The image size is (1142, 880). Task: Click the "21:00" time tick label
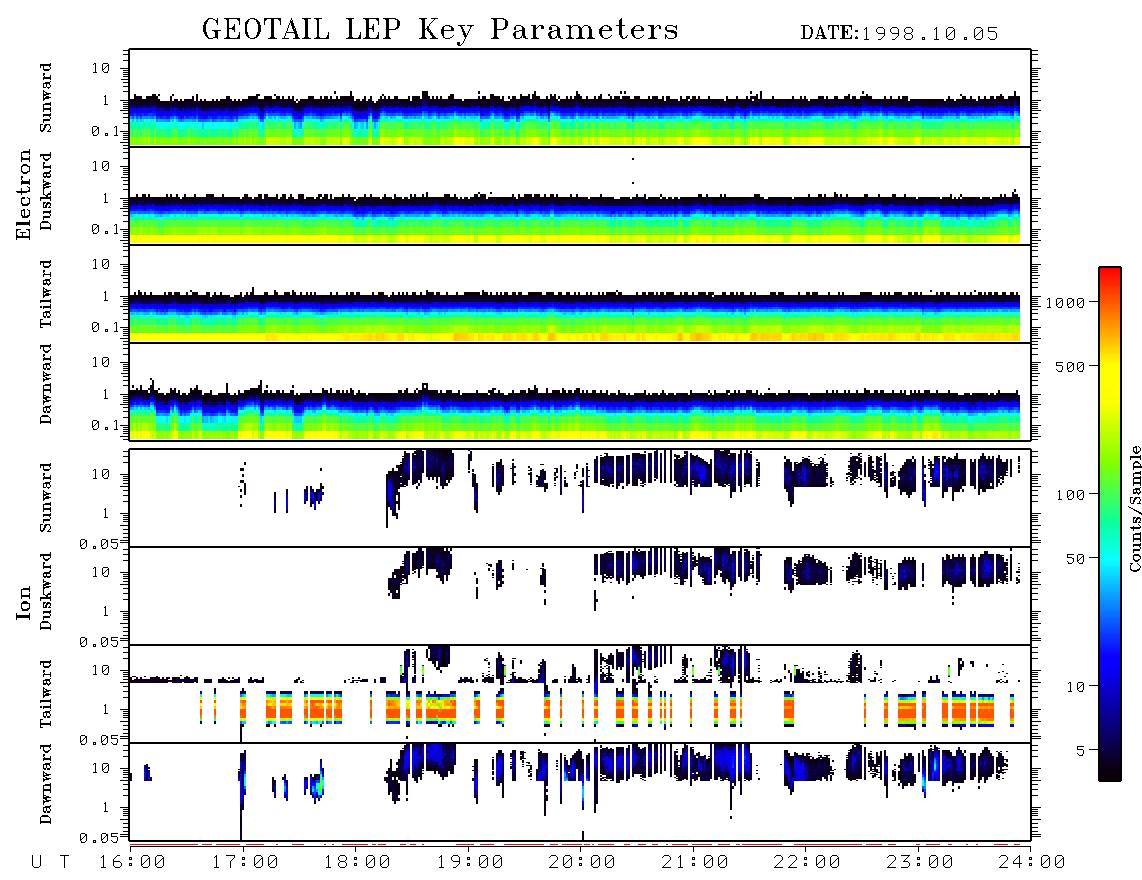click(695, 863)
